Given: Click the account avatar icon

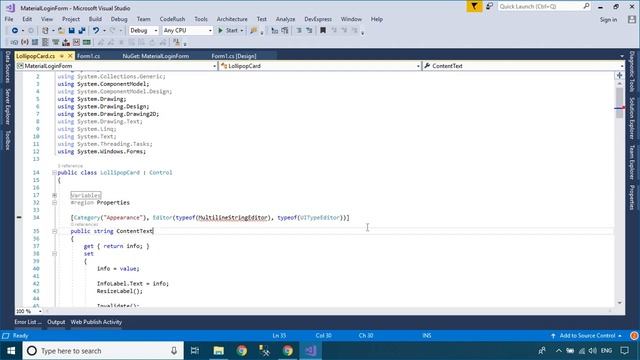Looking at the screenshot, I should [x=632, y=19].
